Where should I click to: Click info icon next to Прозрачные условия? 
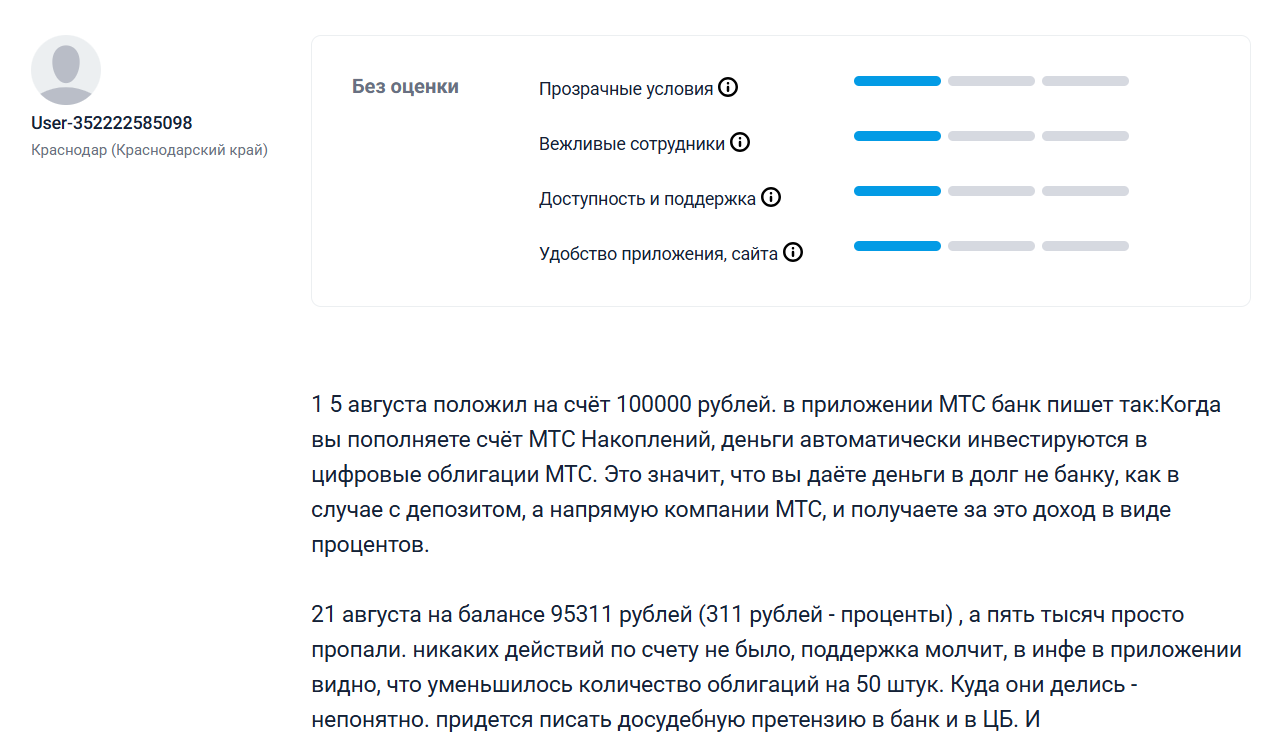pyautogui.click(x=728, y=88)
